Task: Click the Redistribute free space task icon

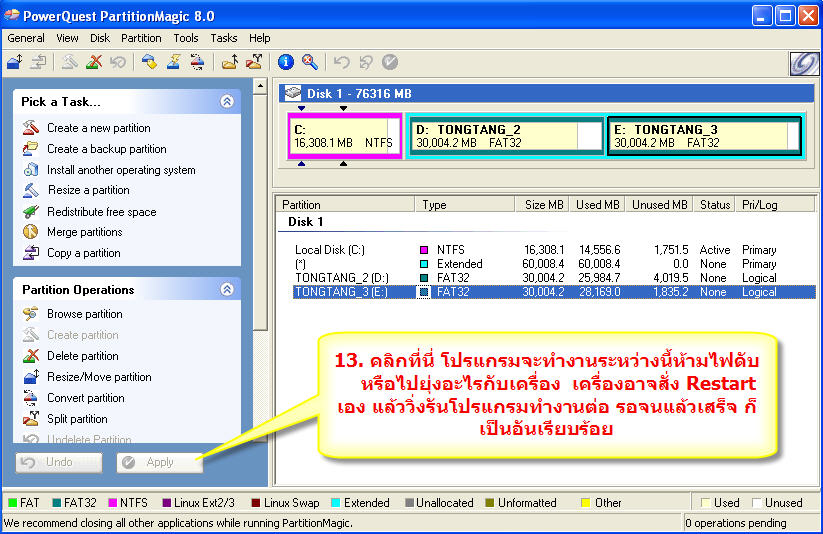Action: (x=30, y=212)
